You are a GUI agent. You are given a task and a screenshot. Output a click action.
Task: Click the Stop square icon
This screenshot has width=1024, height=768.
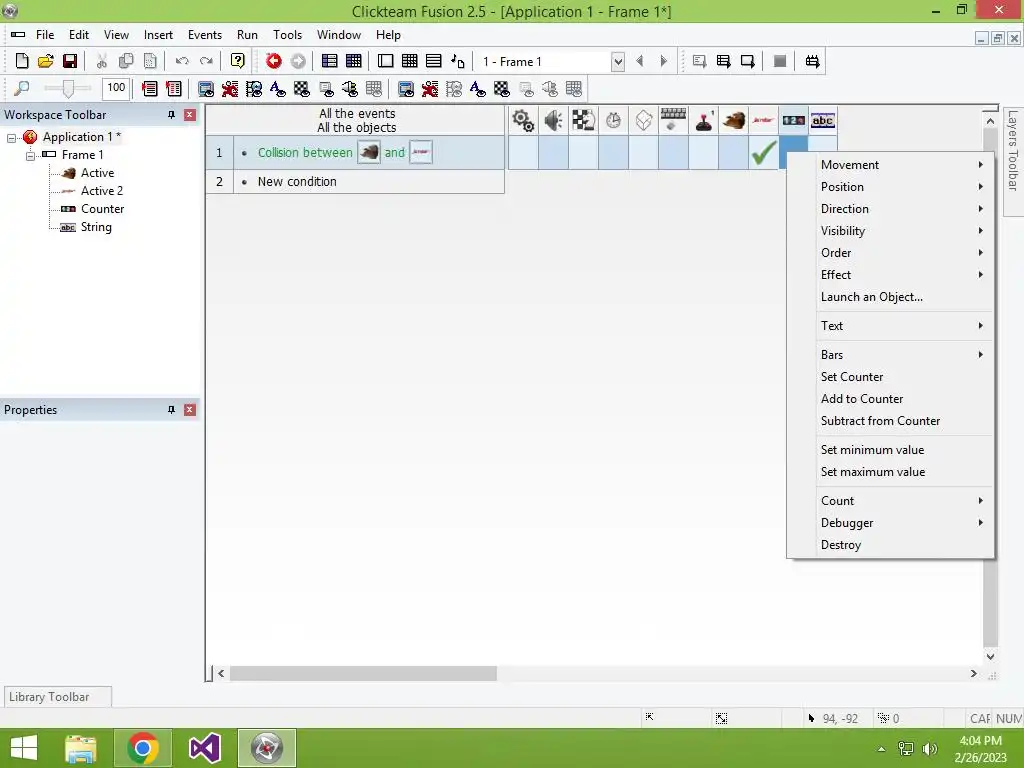pyautogui.click(x=780, y=61)
